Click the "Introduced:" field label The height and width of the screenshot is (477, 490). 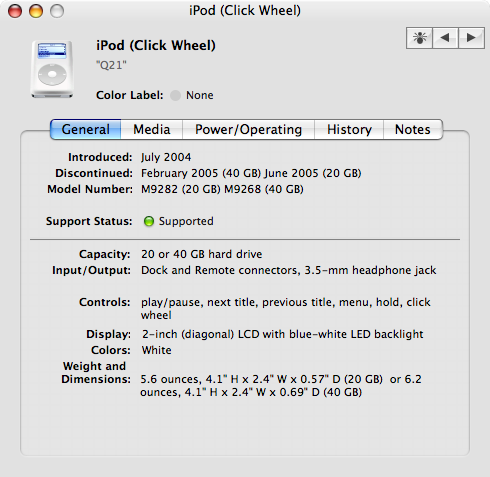click(100, 157)
